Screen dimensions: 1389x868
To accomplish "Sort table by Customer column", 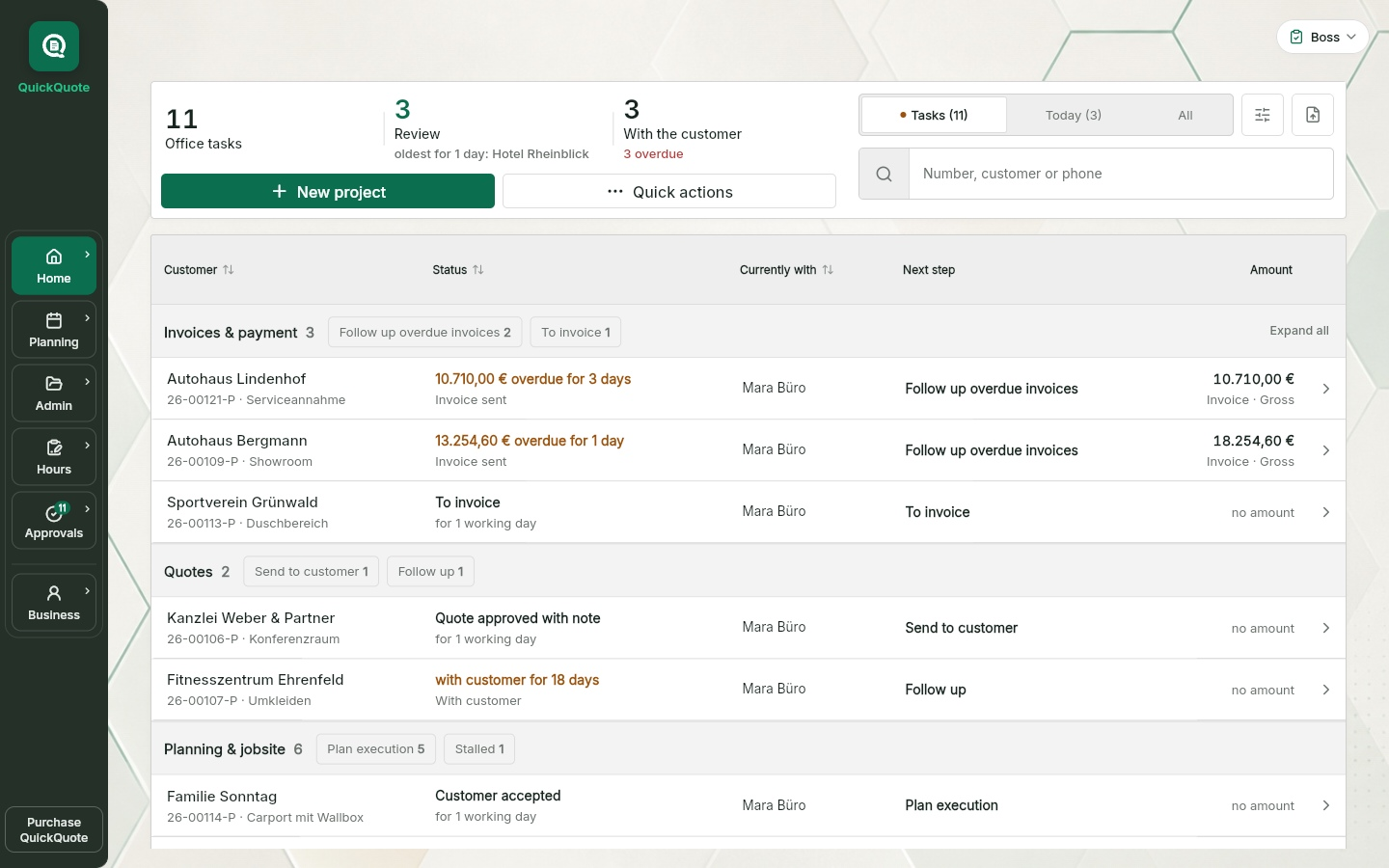I will [x=199, y=270].
